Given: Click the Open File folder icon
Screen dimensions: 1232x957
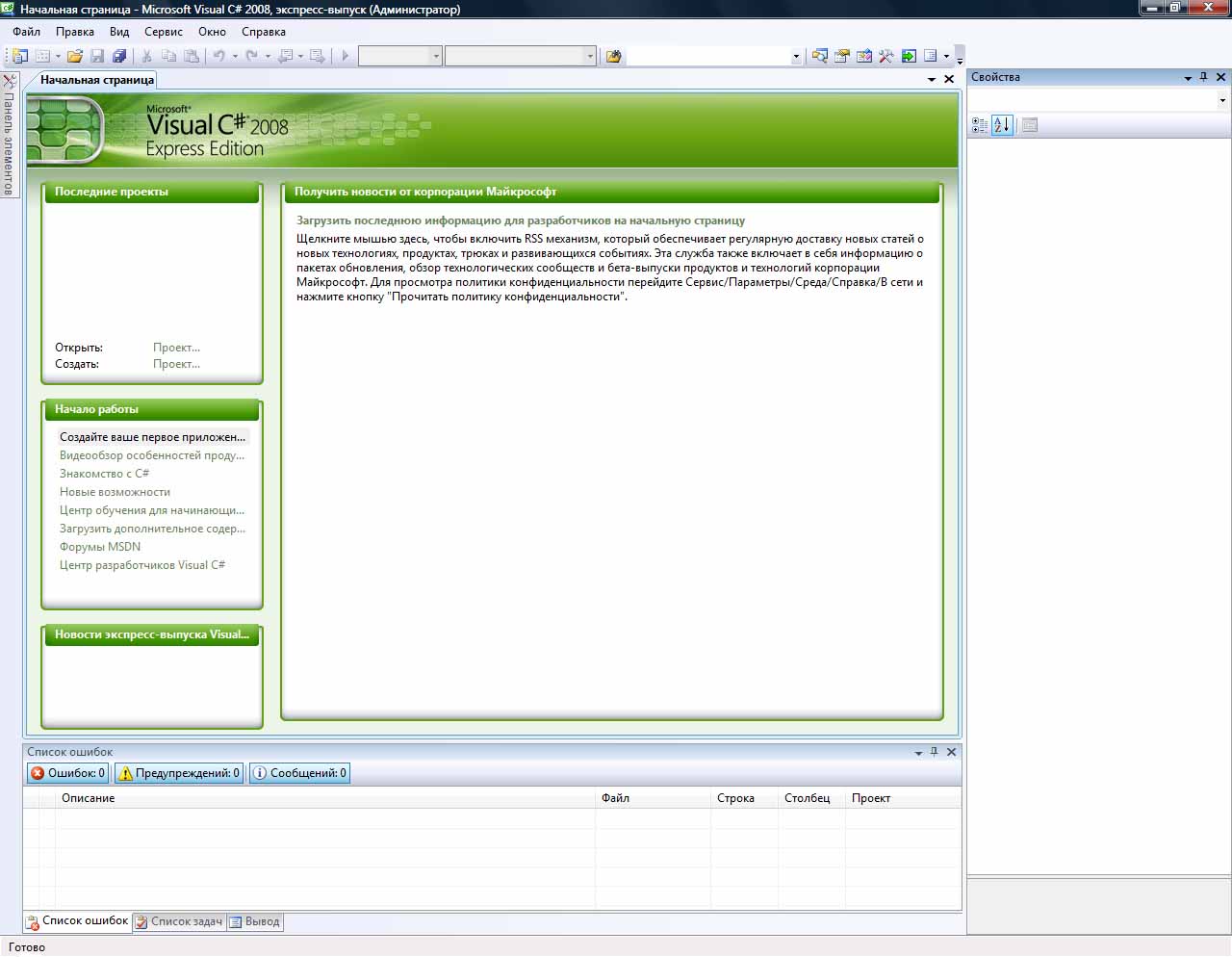Looking at the screenshot, I should point(74,56).
